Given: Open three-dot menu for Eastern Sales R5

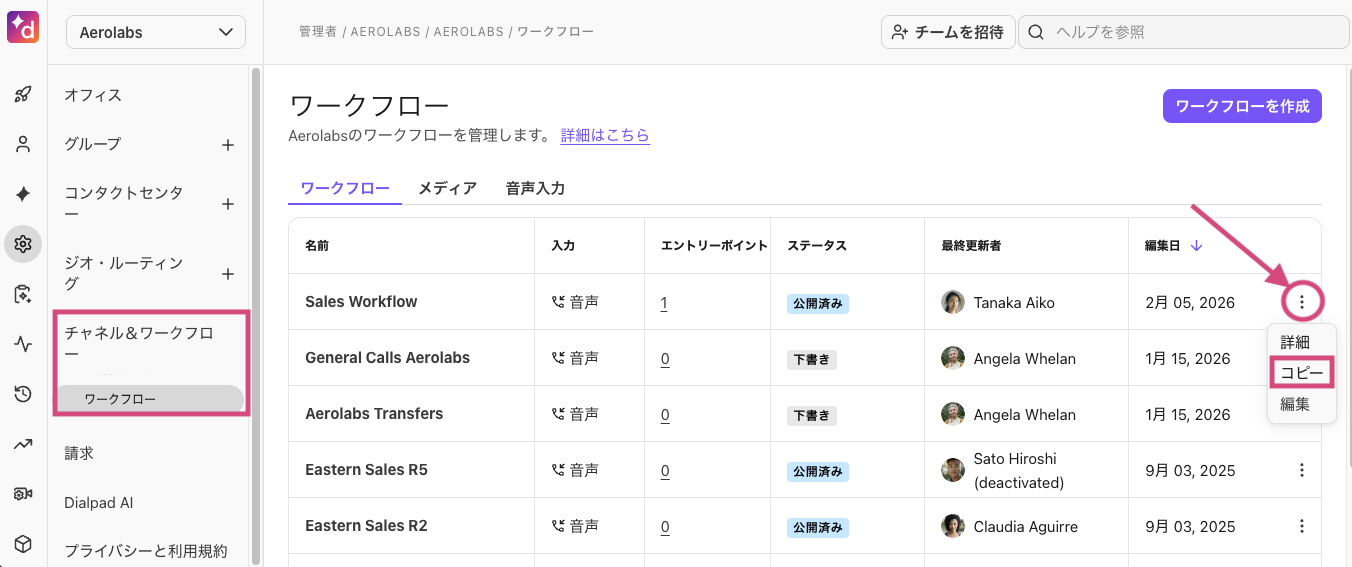Looking at the screenshot, I should tap(1301, 470).
